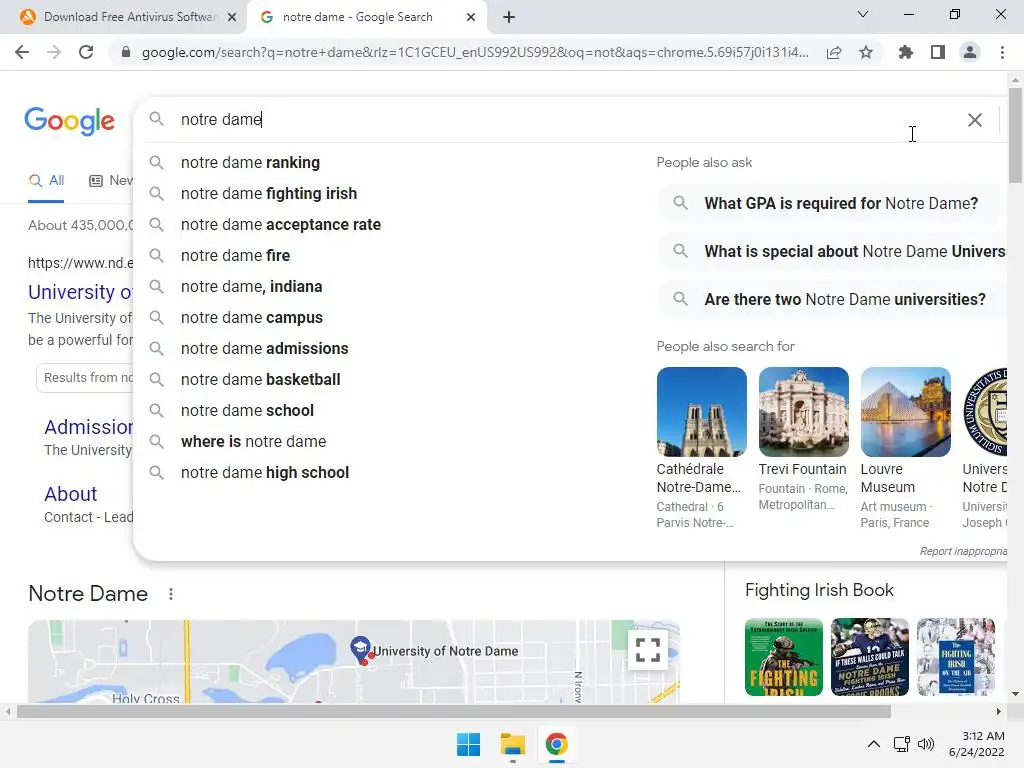Screen dimensions: 1024x768
Task: Open What is special about Notre Dame
Action: pos(831,251)
